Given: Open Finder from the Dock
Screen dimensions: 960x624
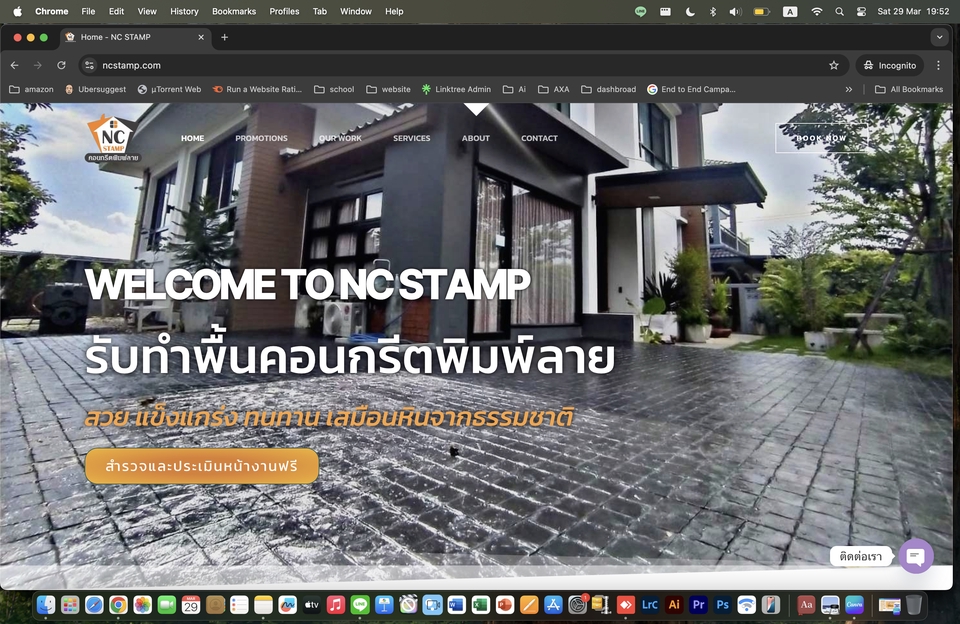Looking at the screenshot, I should (46, 605).
